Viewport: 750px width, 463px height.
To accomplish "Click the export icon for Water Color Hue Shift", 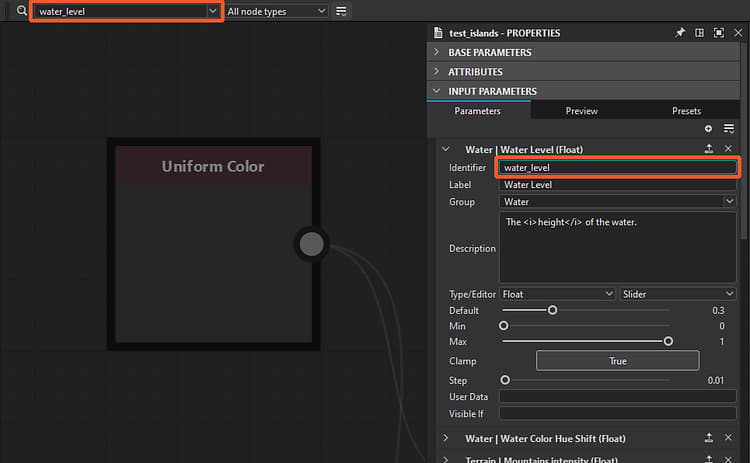I will pos(709,438).
